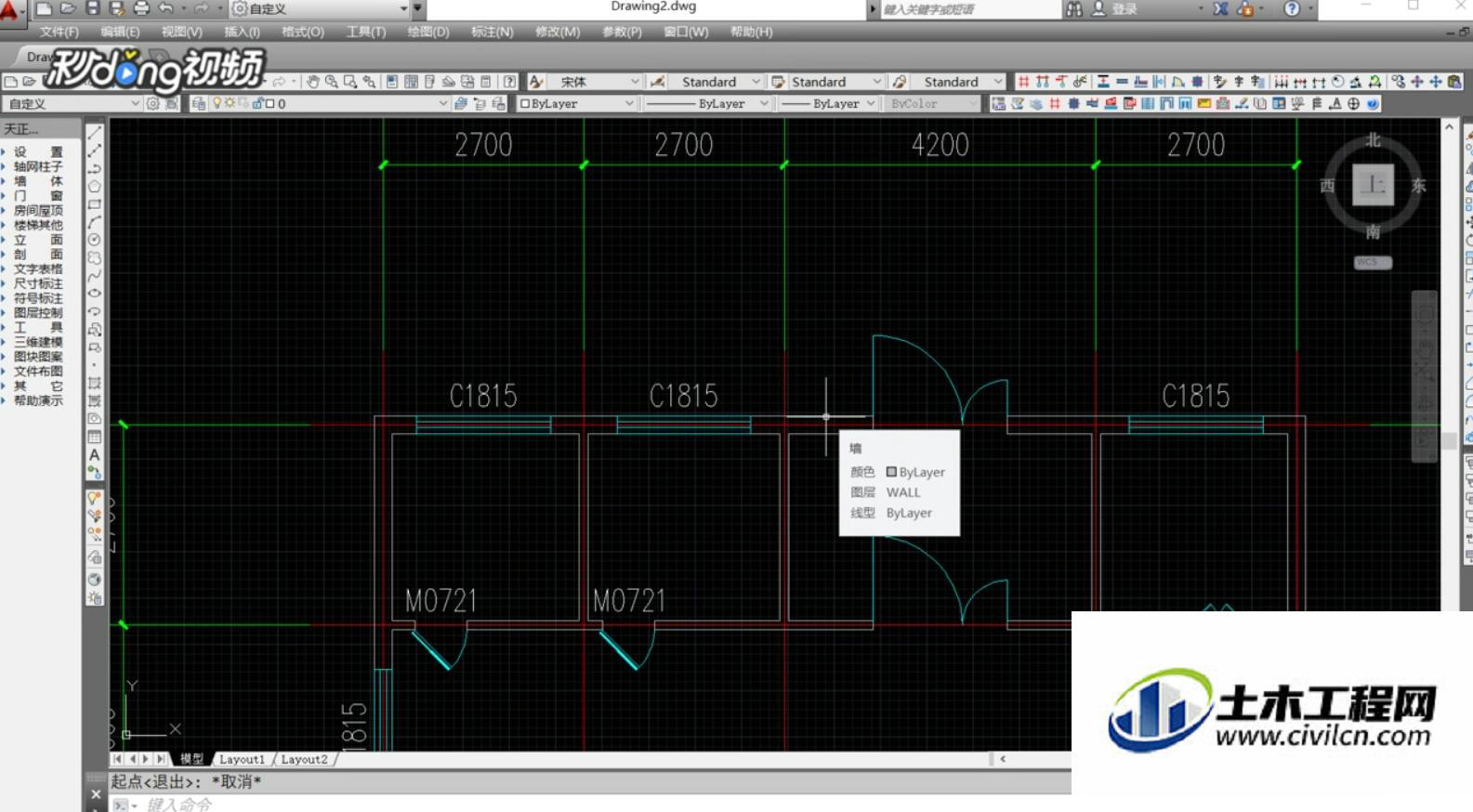Click the Zoom realtime magnifier icon

(x=331, y=82)
